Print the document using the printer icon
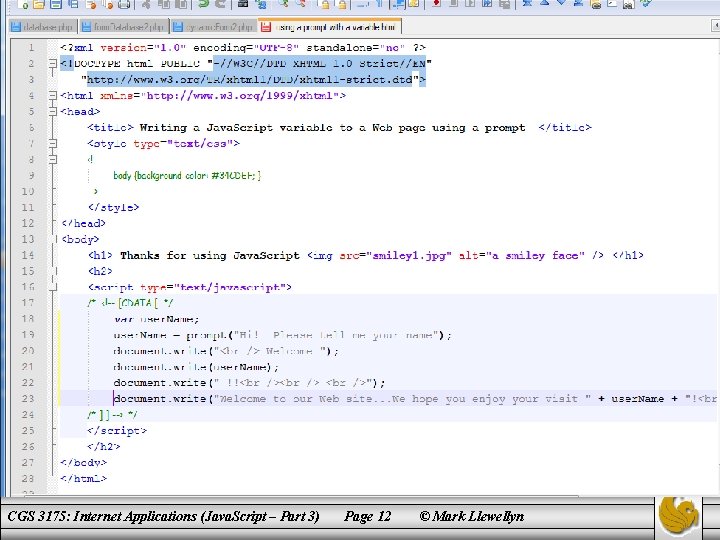 pos(124,4)
